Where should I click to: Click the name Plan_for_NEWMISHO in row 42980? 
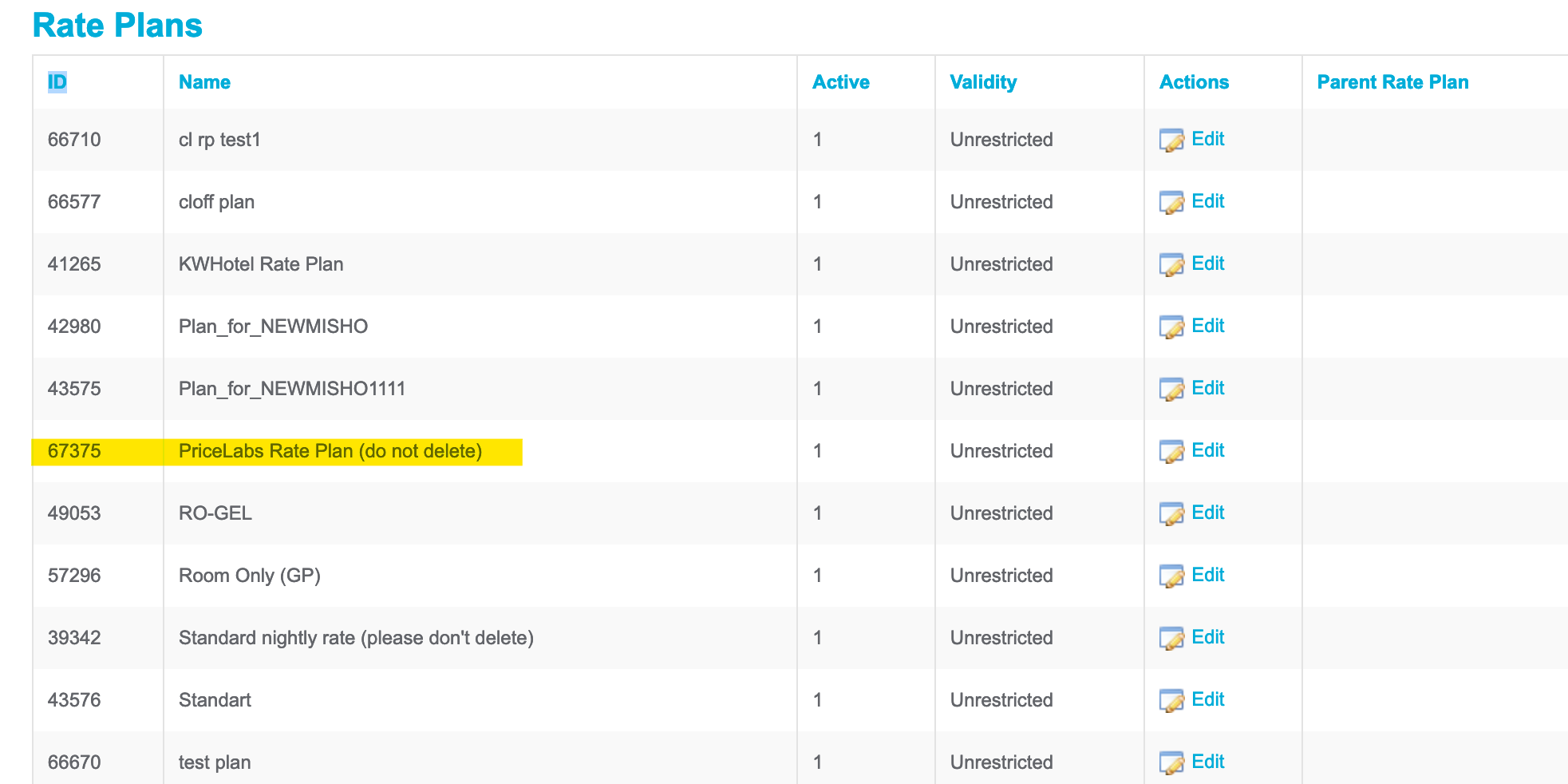273,327
